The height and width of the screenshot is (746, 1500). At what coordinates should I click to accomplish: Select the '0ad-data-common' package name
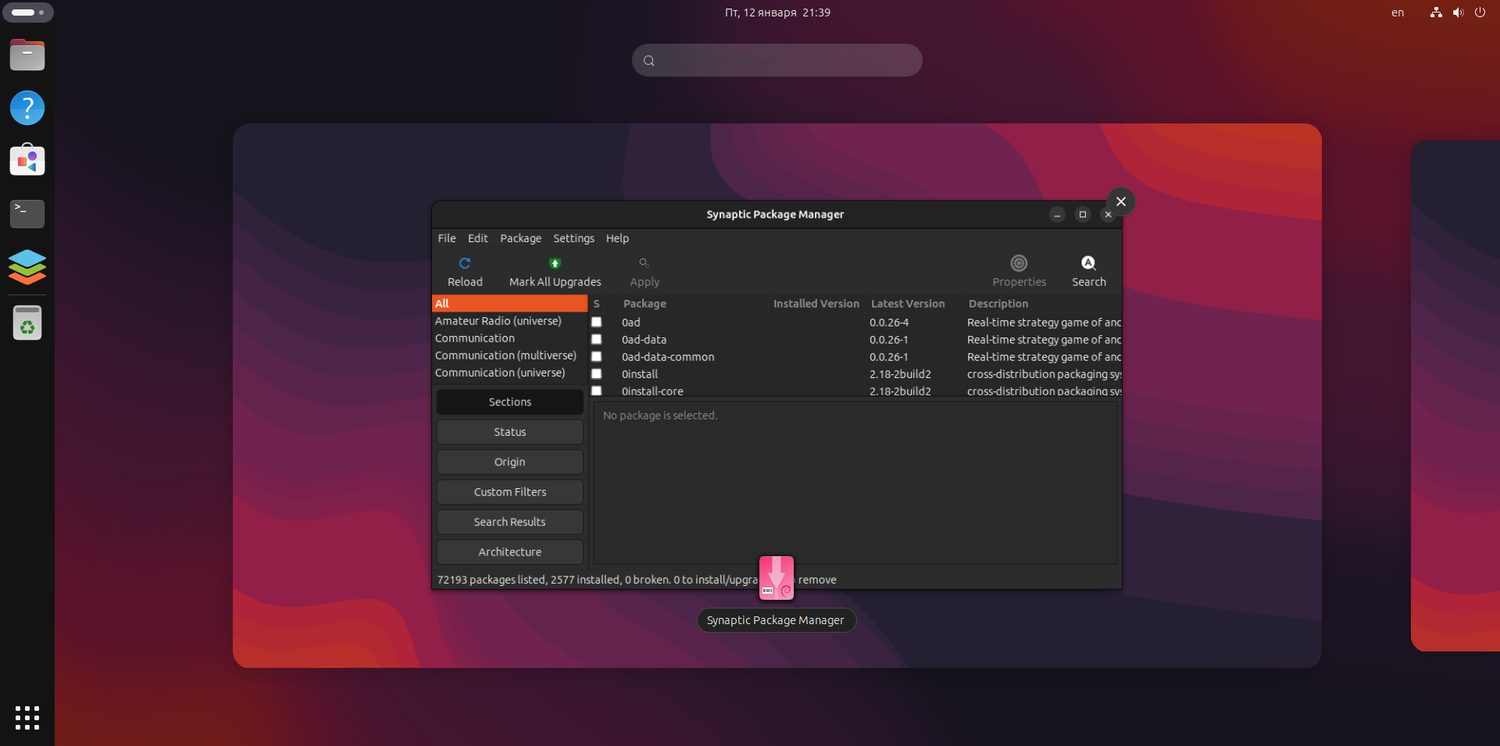point(668,357)
